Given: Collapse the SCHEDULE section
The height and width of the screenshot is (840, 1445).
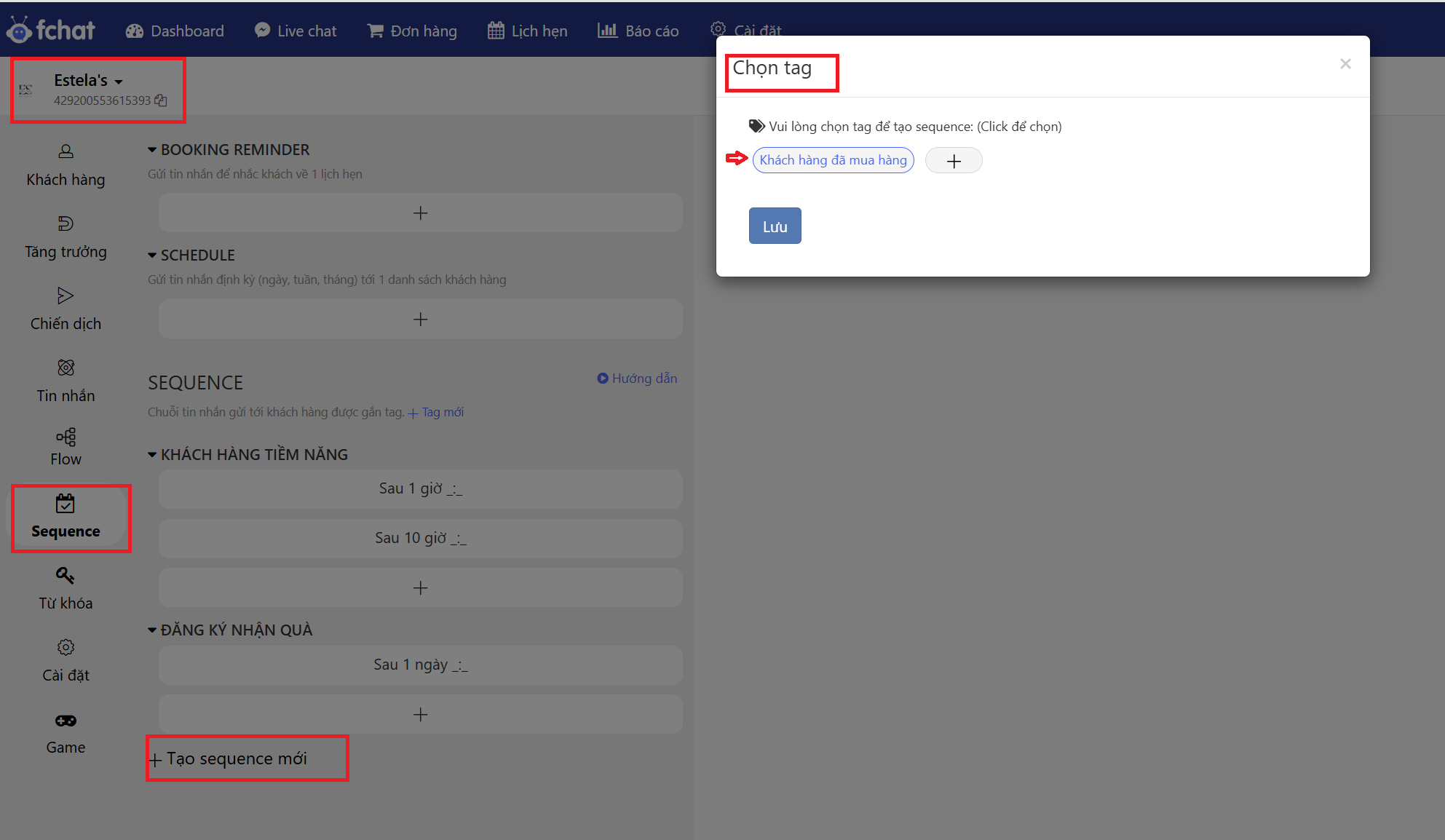Looking at the screenshot, I should click(152, 255).
